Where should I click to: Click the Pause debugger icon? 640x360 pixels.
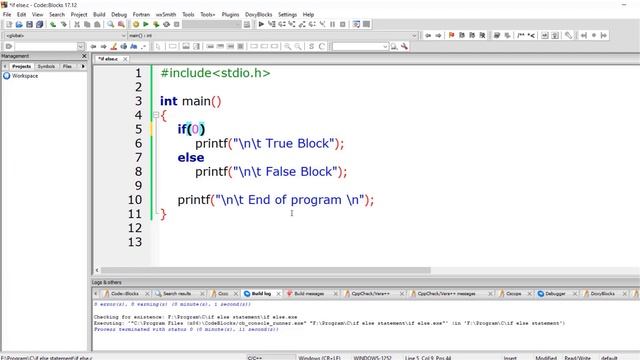click(x=333, y=24)
